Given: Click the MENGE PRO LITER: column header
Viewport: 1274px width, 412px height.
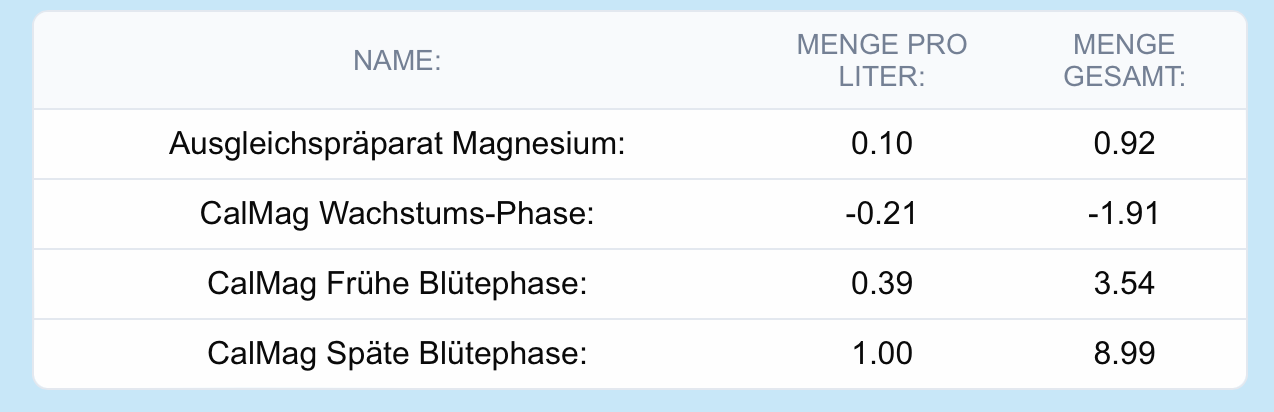Looking at the screenshot, I should (x=881, y=61).
